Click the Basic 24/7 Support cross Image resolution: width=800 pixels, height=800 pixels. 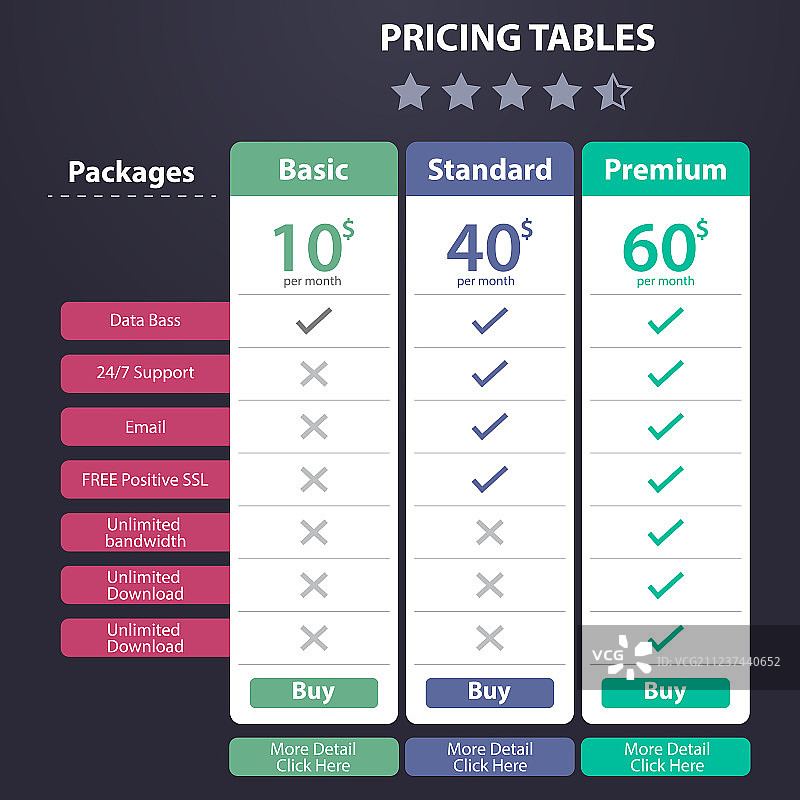point(314,374)
